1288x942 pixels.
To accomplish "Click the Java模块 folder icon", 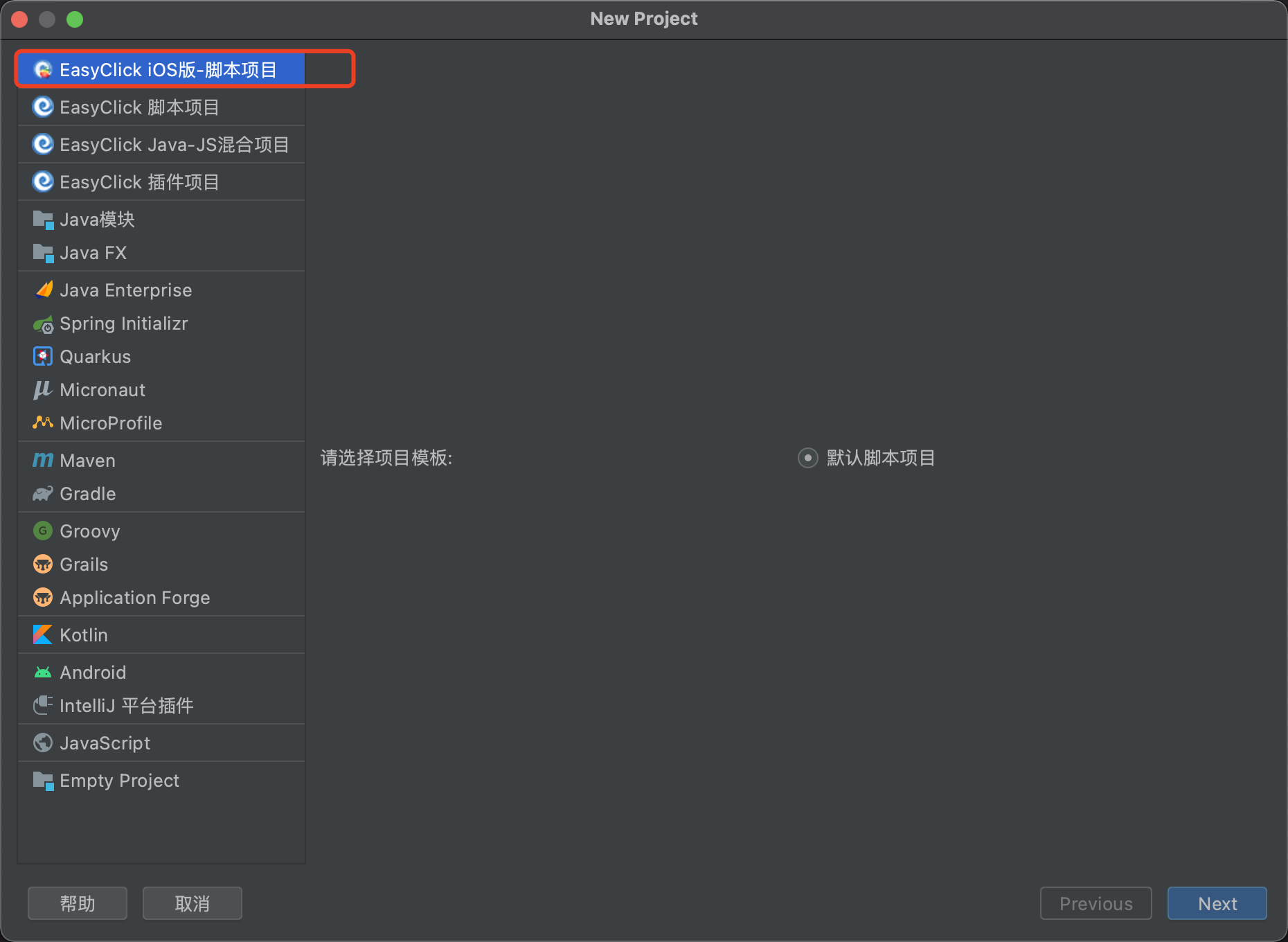I will coord(43,220).
